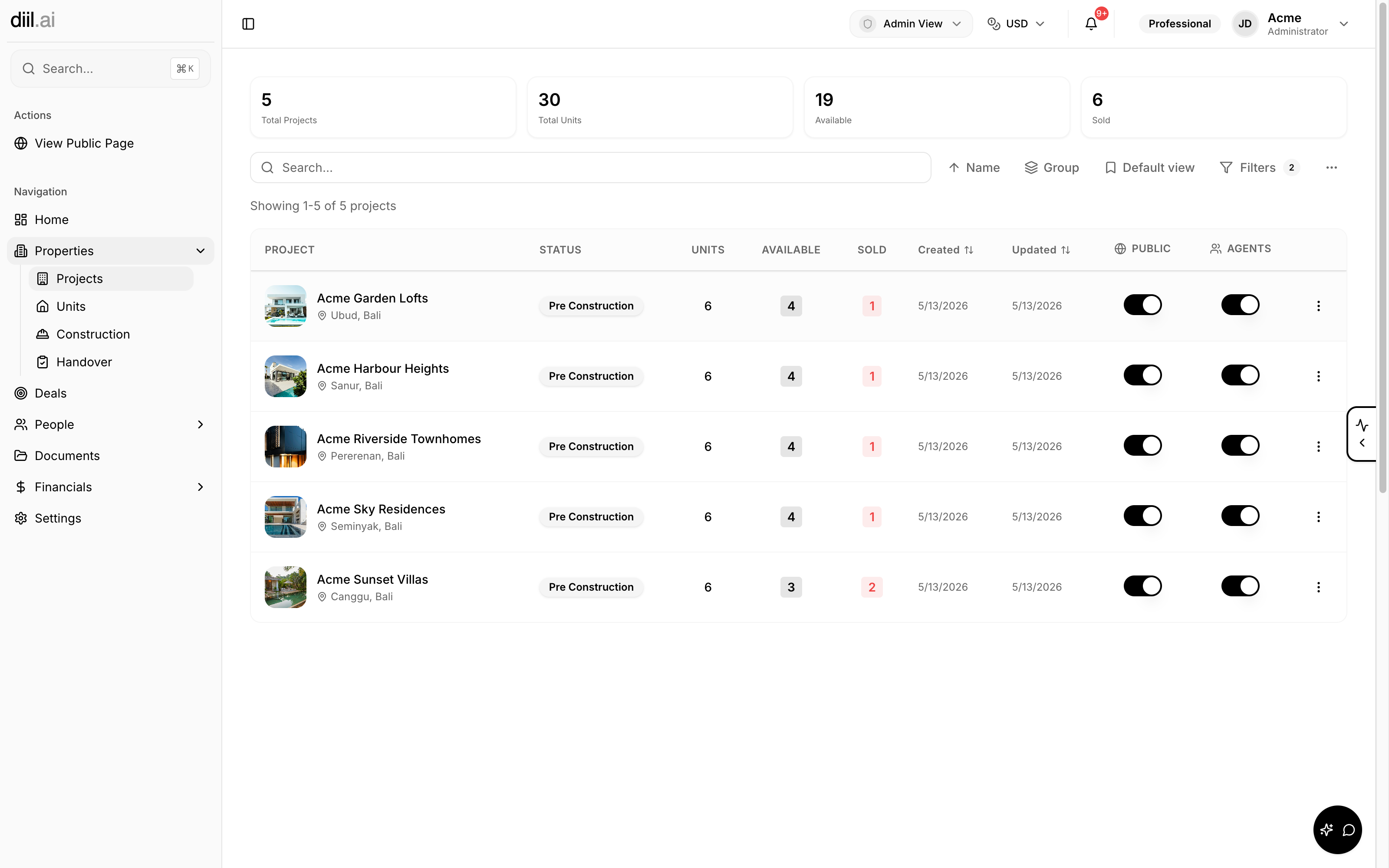Image resolution: width=1389 pixels, height=868 pixels.
Task: Open row menu for Acme Riverside Townhomes
Action: (1318, 447)
